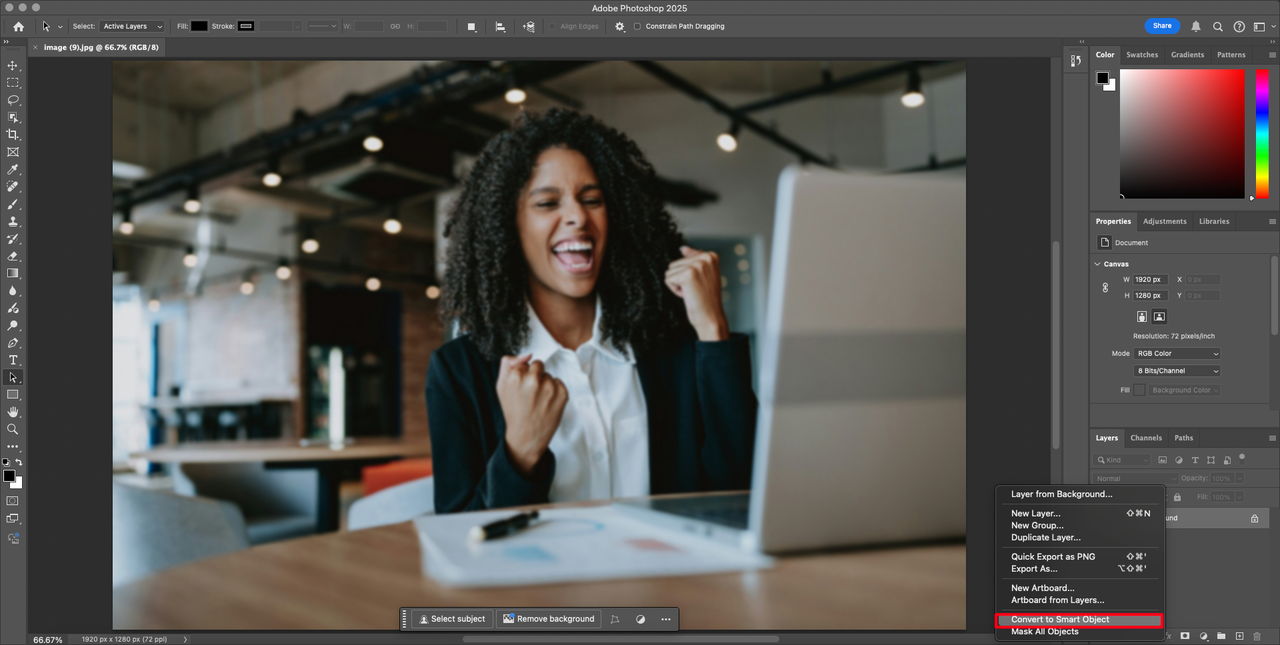This screenshot has width=1280, height=645.
Task: Open notifications bell icon
Action: (1196, 26)
